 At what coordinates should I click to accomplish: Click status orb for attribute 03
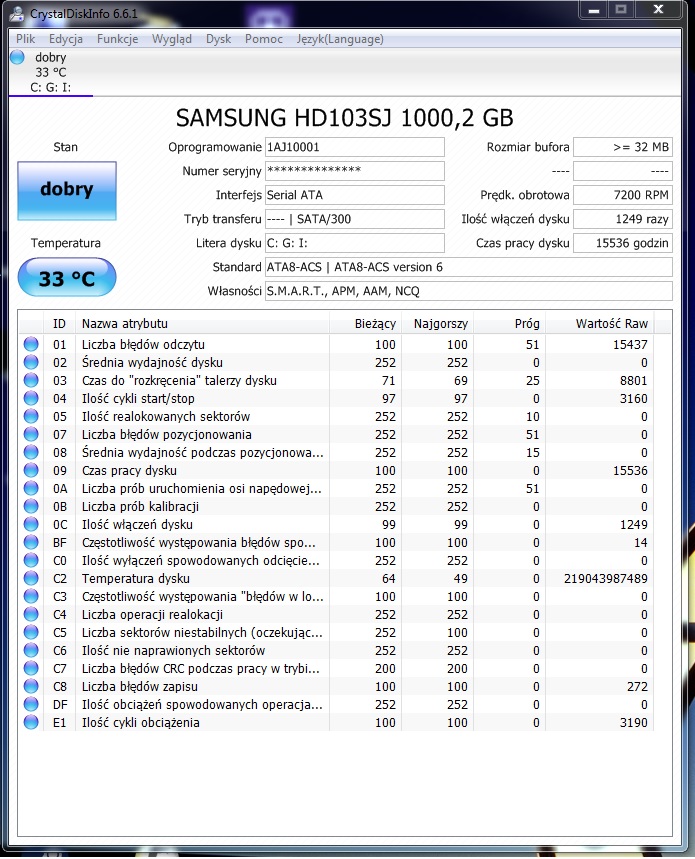(31, 380)
